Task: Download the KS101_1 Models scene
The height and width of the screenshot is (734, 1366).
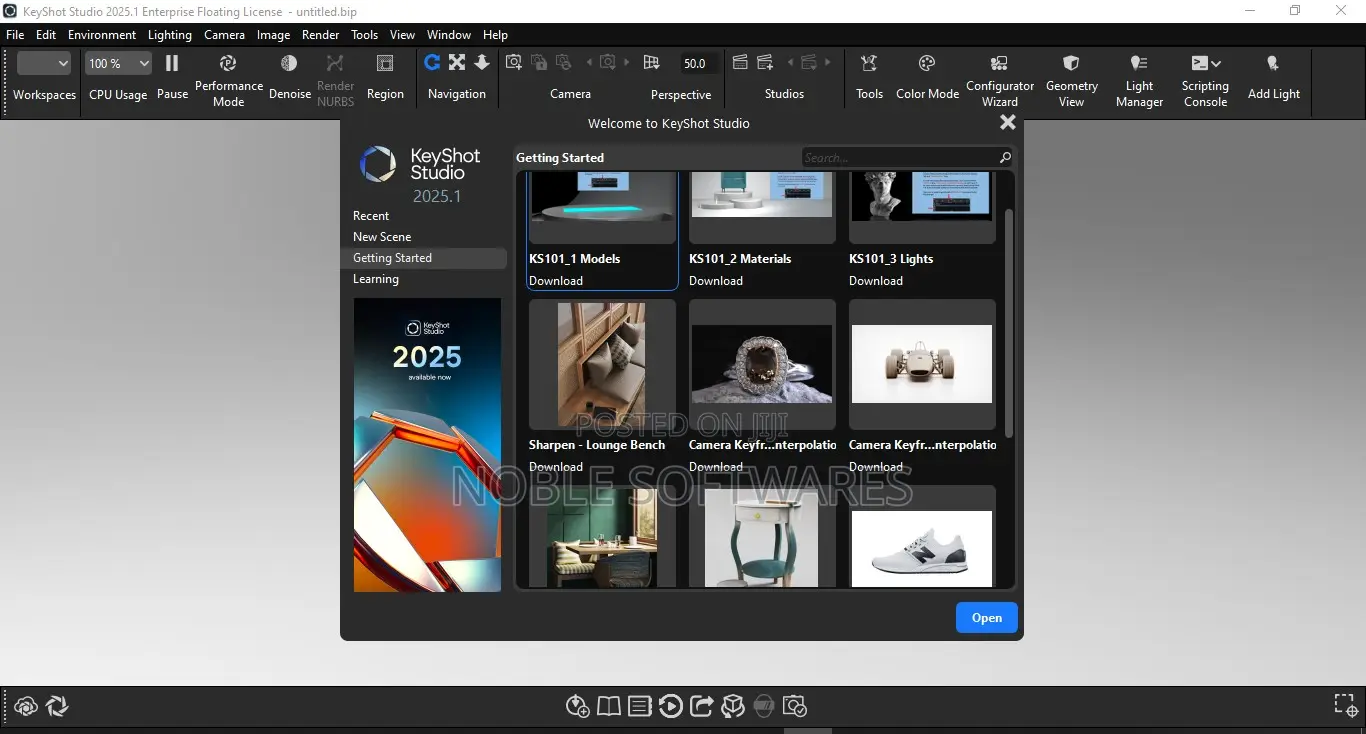Action: pyautogui.click(x=556, y=281)
